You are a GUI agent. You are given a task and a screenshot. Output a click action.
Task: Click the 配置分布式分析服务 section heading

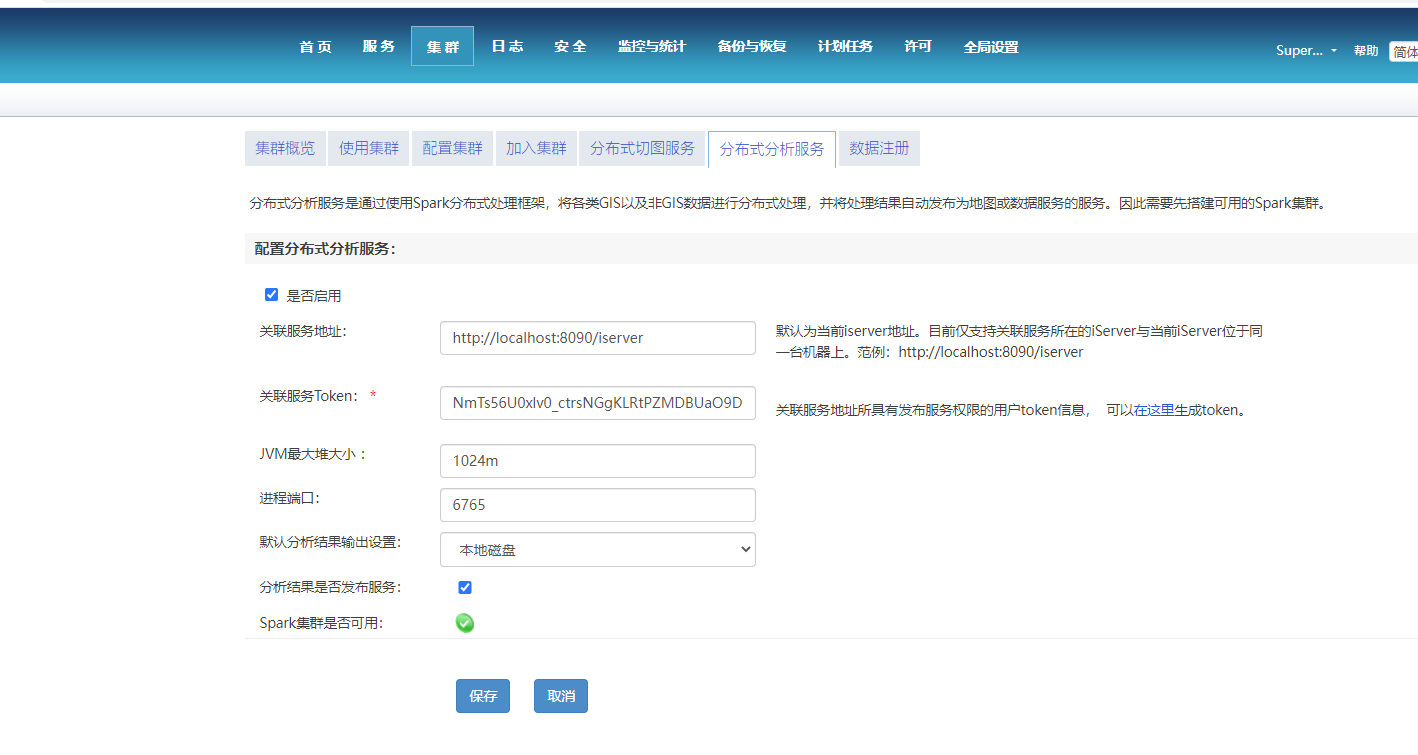click(x=325, y=249)
